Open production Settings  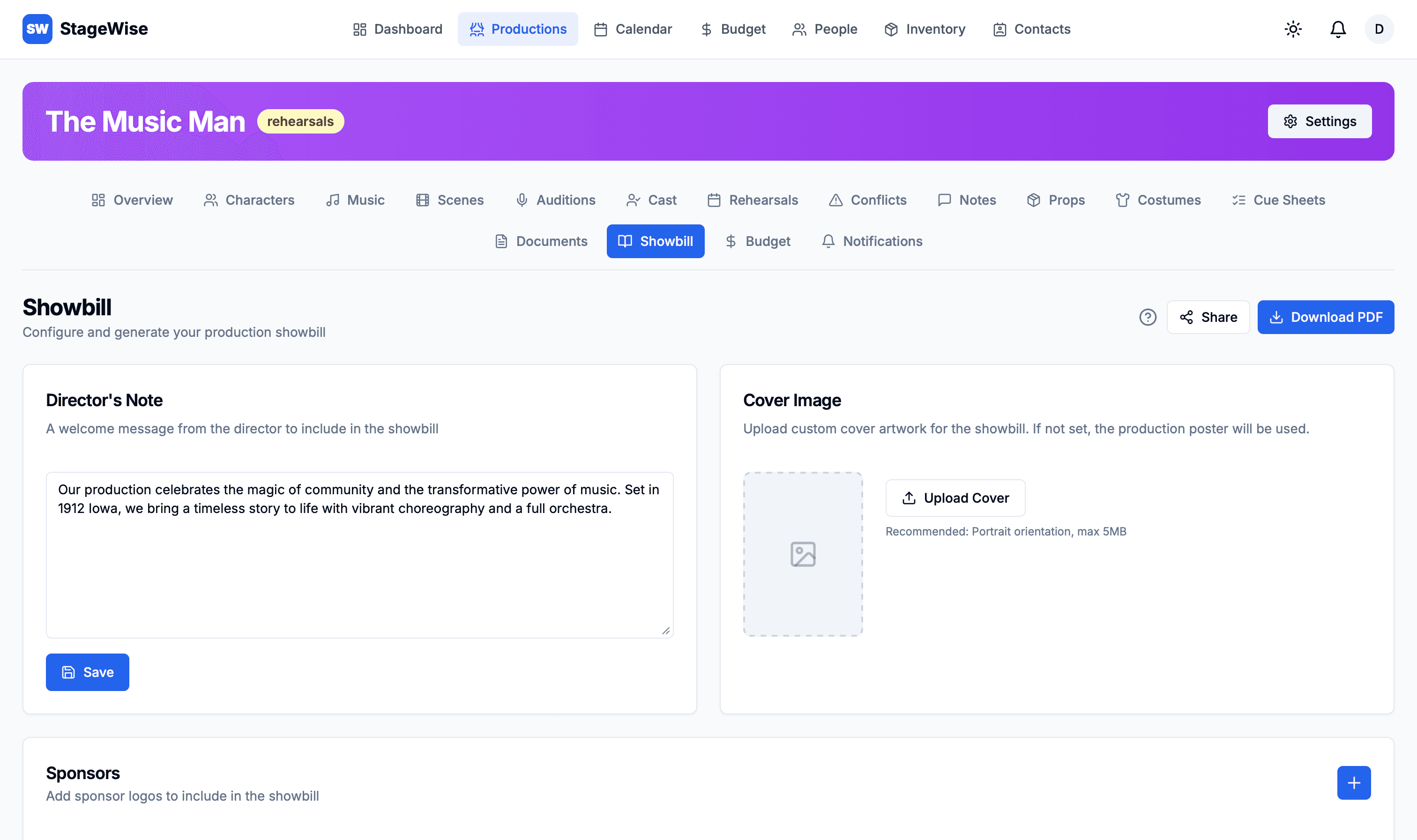click(1319, 121)
